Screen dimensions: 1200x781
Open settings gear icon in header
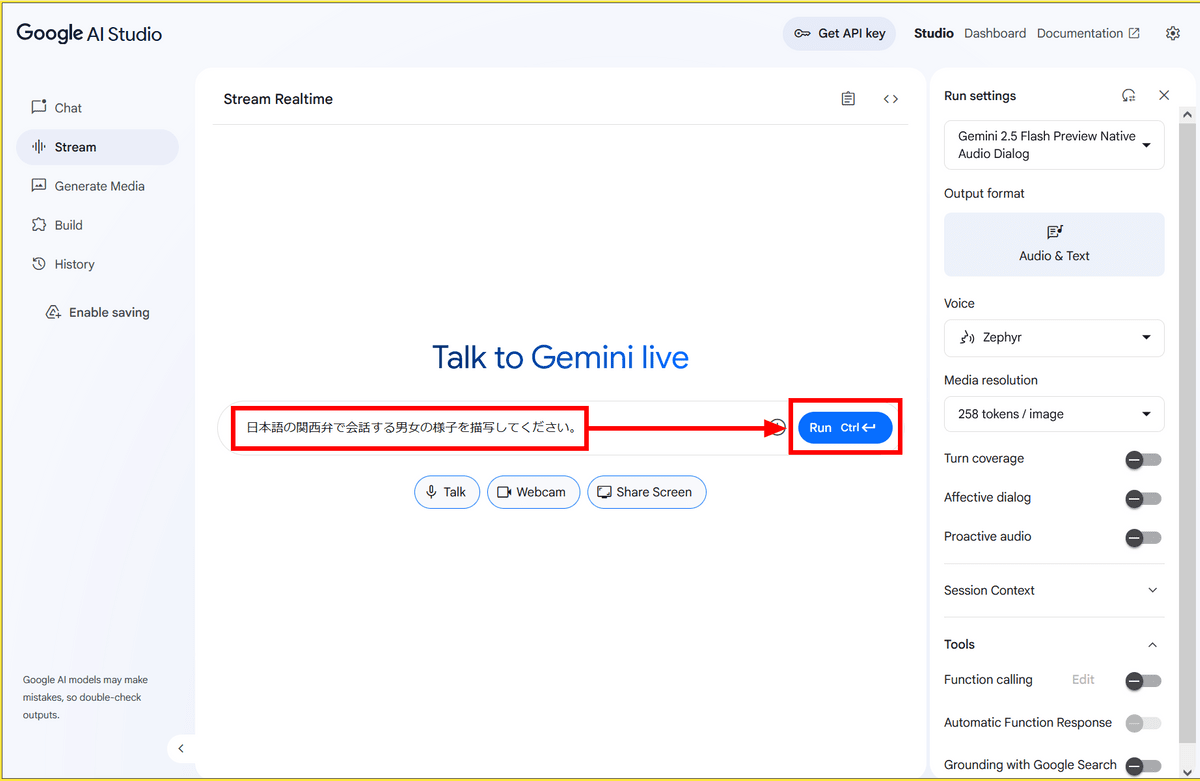(1173, 33)
